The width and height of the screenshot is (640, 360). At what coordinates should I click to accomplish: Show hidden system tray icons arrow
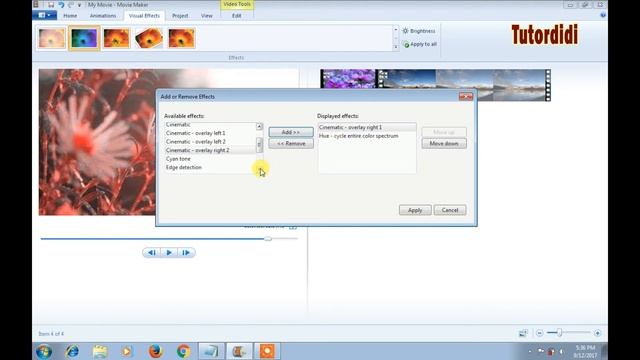(x=530, y=351)
